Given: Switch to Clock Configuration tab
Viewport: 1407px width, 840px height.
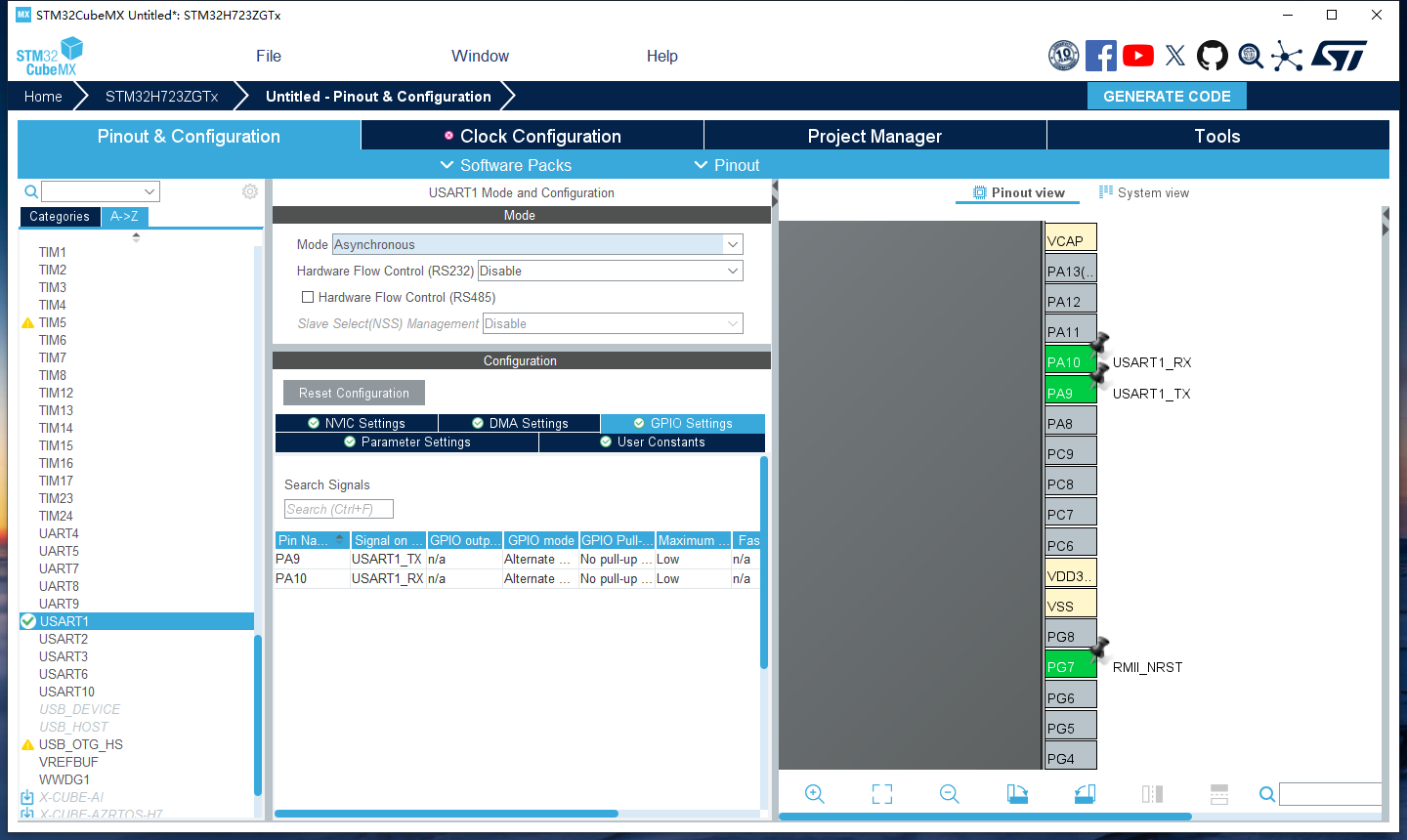Looking at the screenshot, I should click(533, 136).
